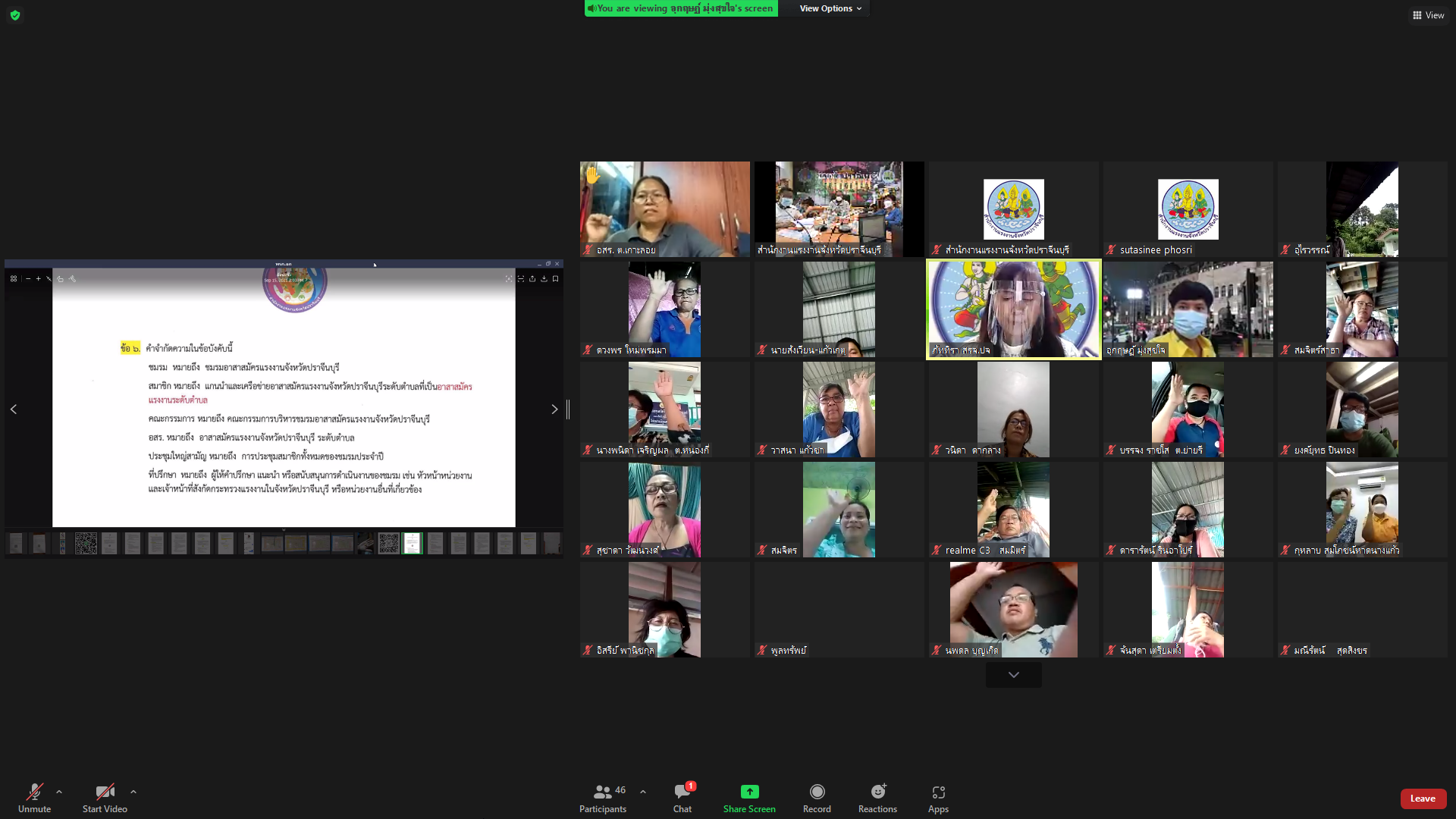The image size is (1456, 819).
Task: Open the View layout menu
Action: (1428, 15)
